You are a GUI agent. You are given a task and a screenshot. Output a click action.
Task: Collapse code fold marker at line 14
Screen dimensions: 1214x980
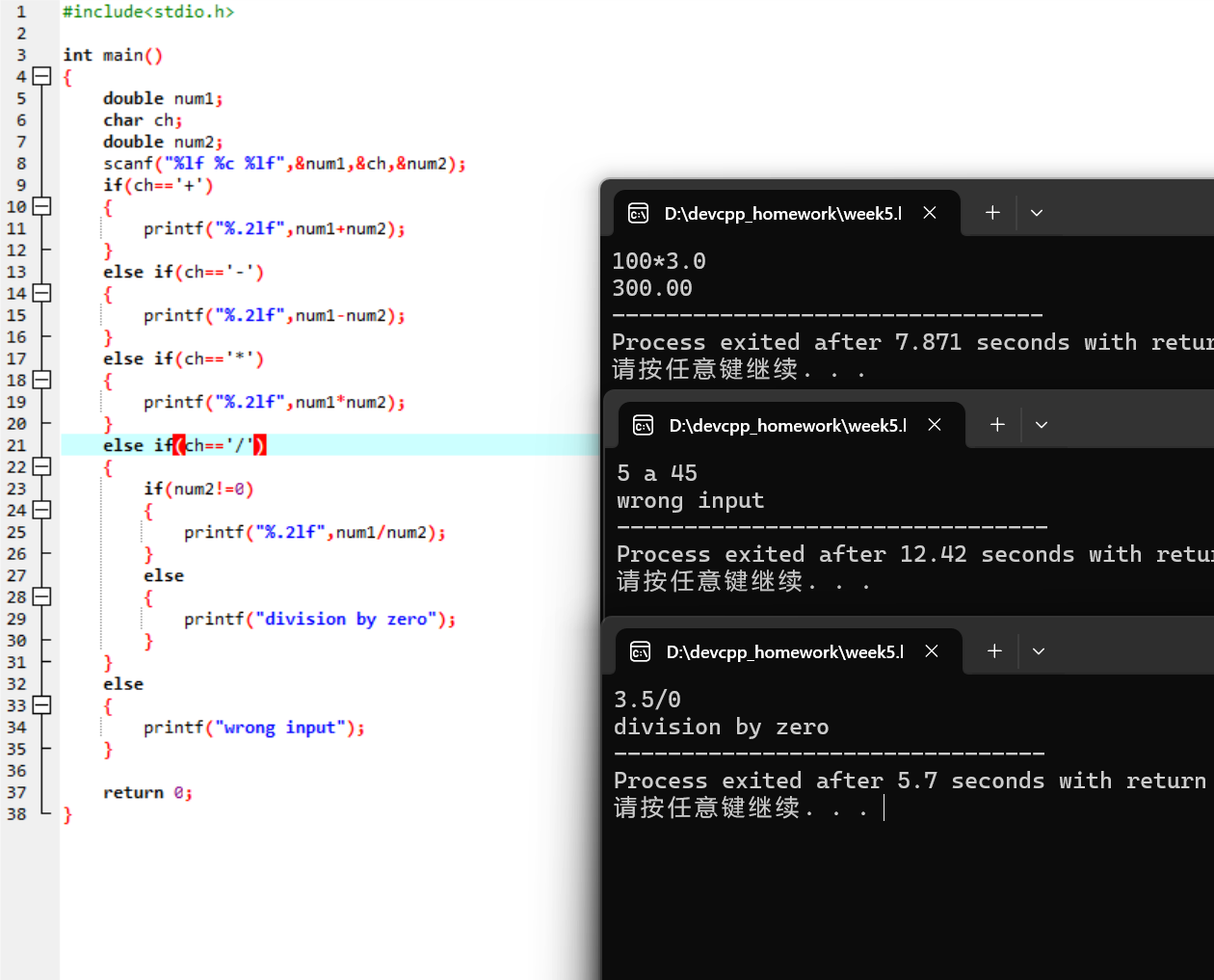(41, 293)
